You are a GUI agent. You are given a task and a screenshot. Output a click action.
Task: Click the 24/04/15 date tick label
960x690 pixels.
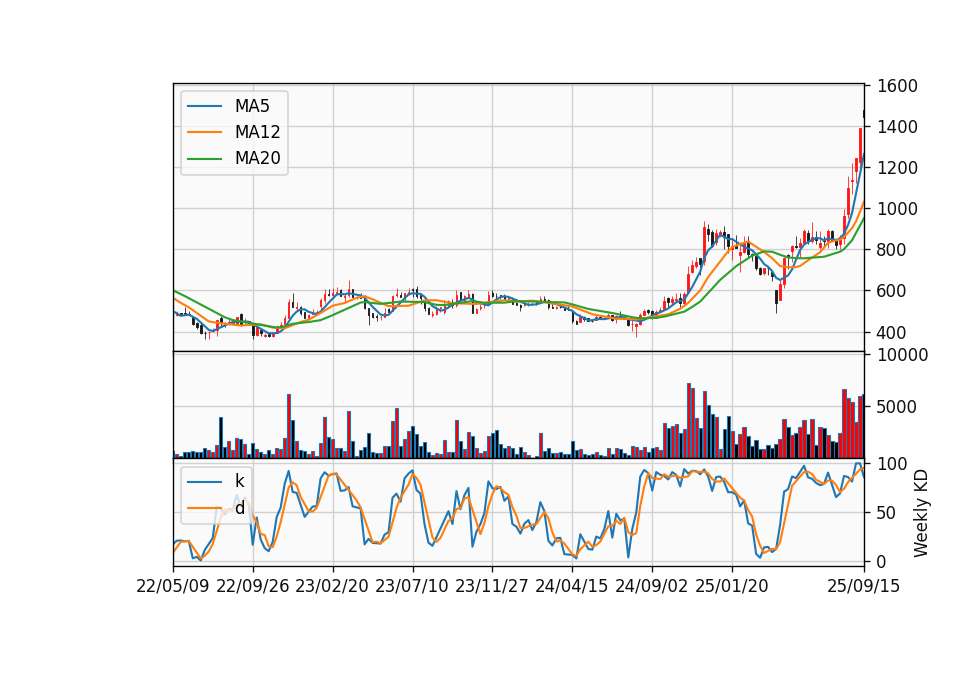(x=572, y=586)
